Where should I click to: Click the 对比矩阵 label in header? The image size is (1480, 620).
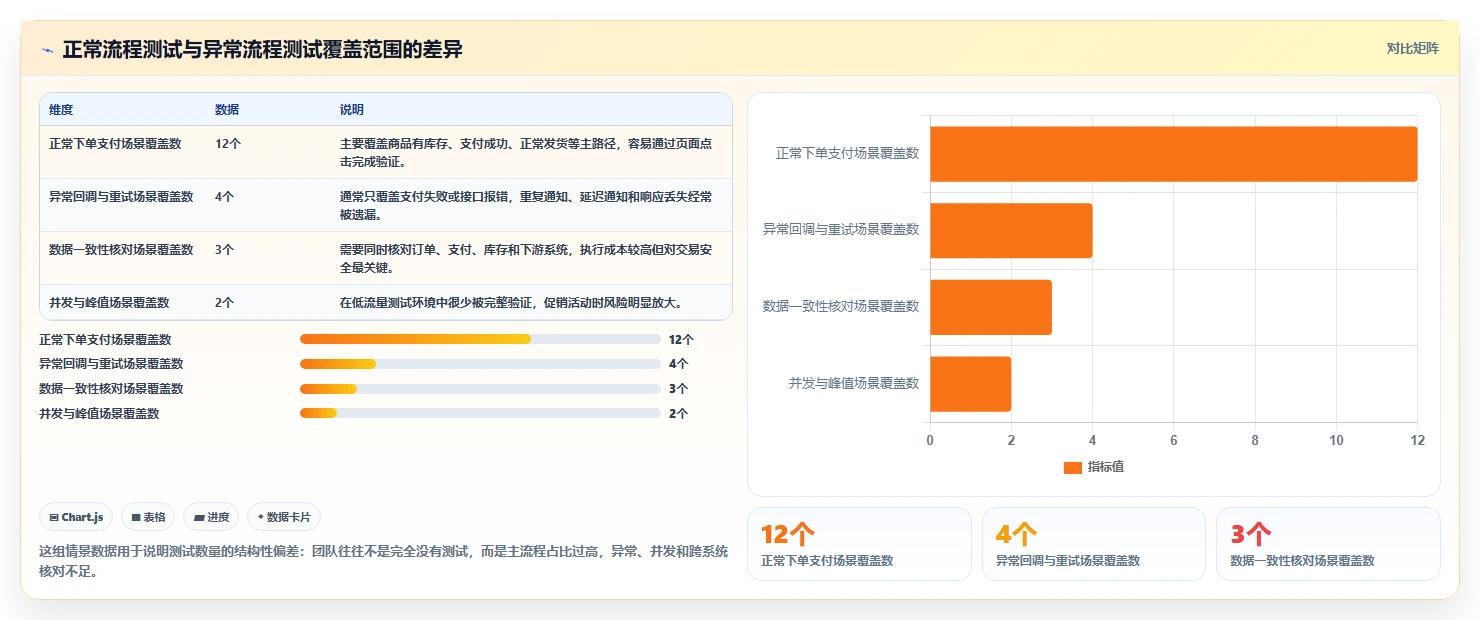pyautogui.click(x=1412, y=48)
